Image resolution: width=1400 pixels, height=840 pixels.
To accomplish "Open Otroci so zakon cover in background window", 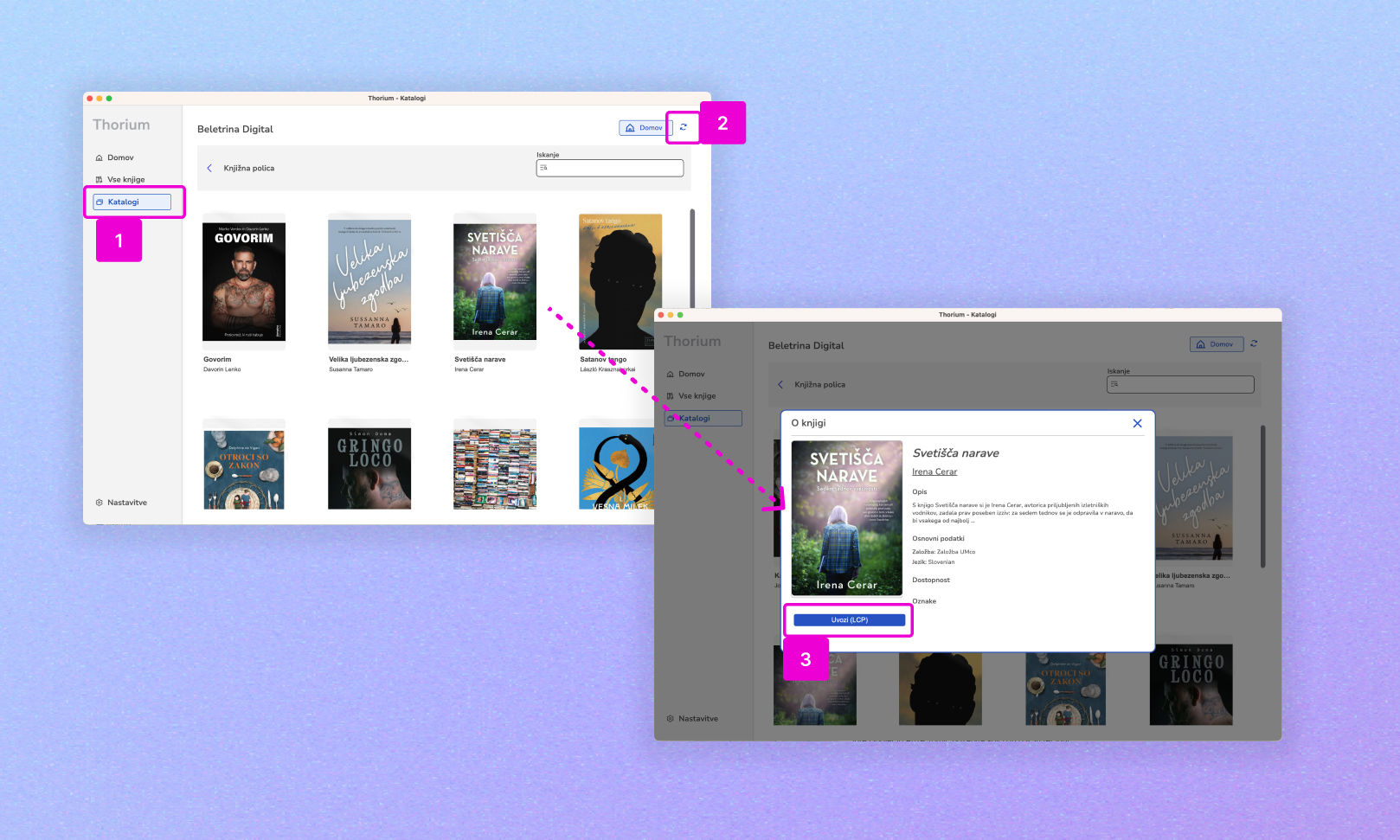I will pyautogui.click(x=244, y=469).
